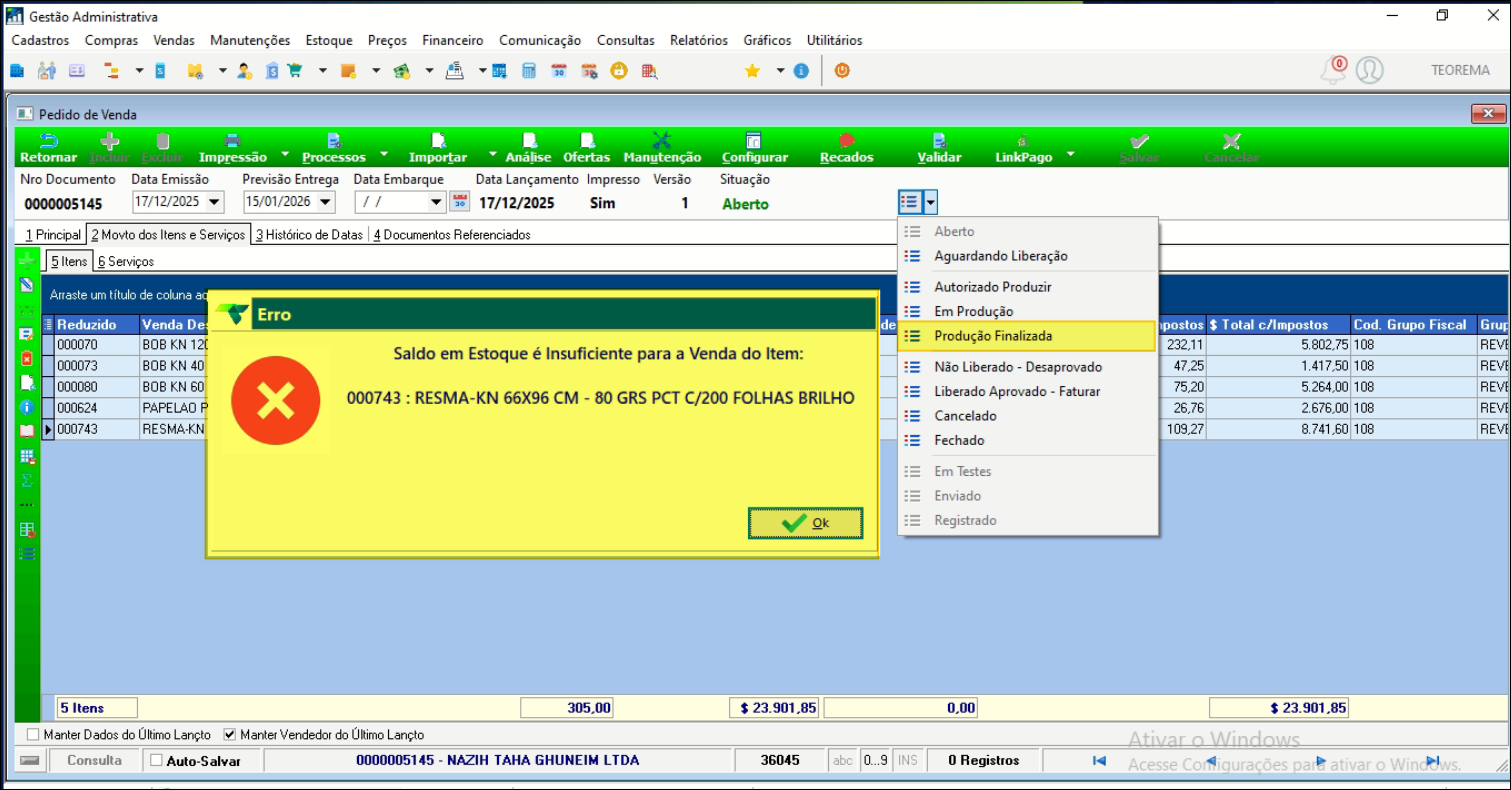Click the Consulta button in status bar

pyautogui.click(x=94, y=760)
